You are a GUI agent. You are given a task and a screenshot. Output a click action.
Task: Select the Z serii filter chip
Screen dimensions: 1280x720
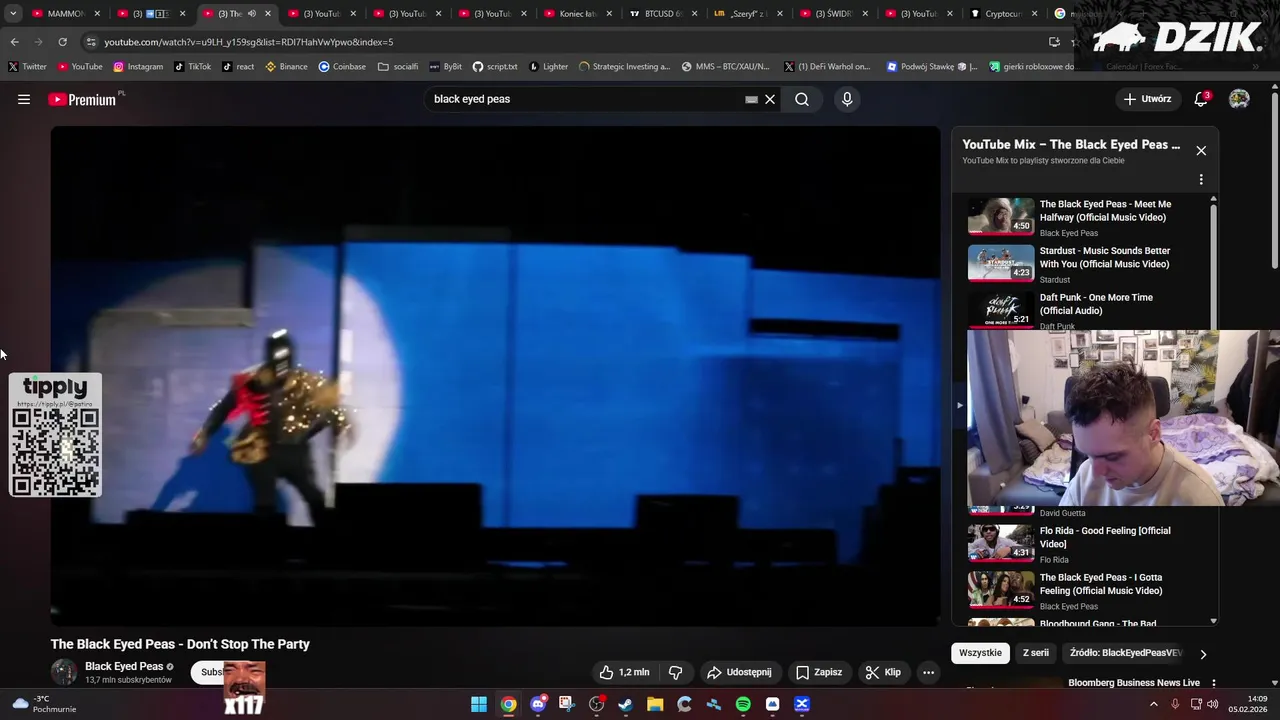coord(1036,653)
